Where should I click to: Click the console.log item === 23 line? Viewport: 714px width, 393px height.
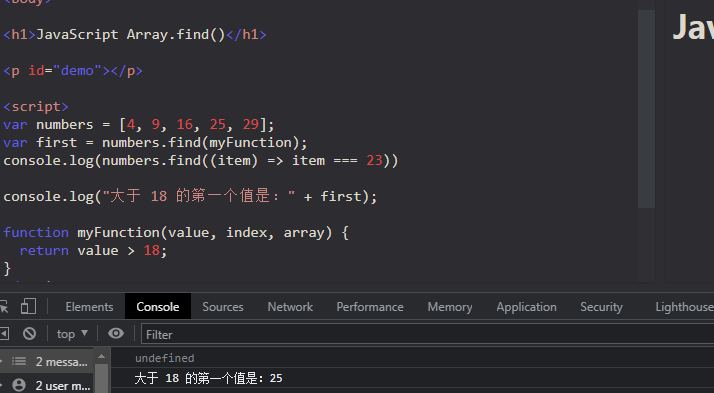[x=201, y=160]
